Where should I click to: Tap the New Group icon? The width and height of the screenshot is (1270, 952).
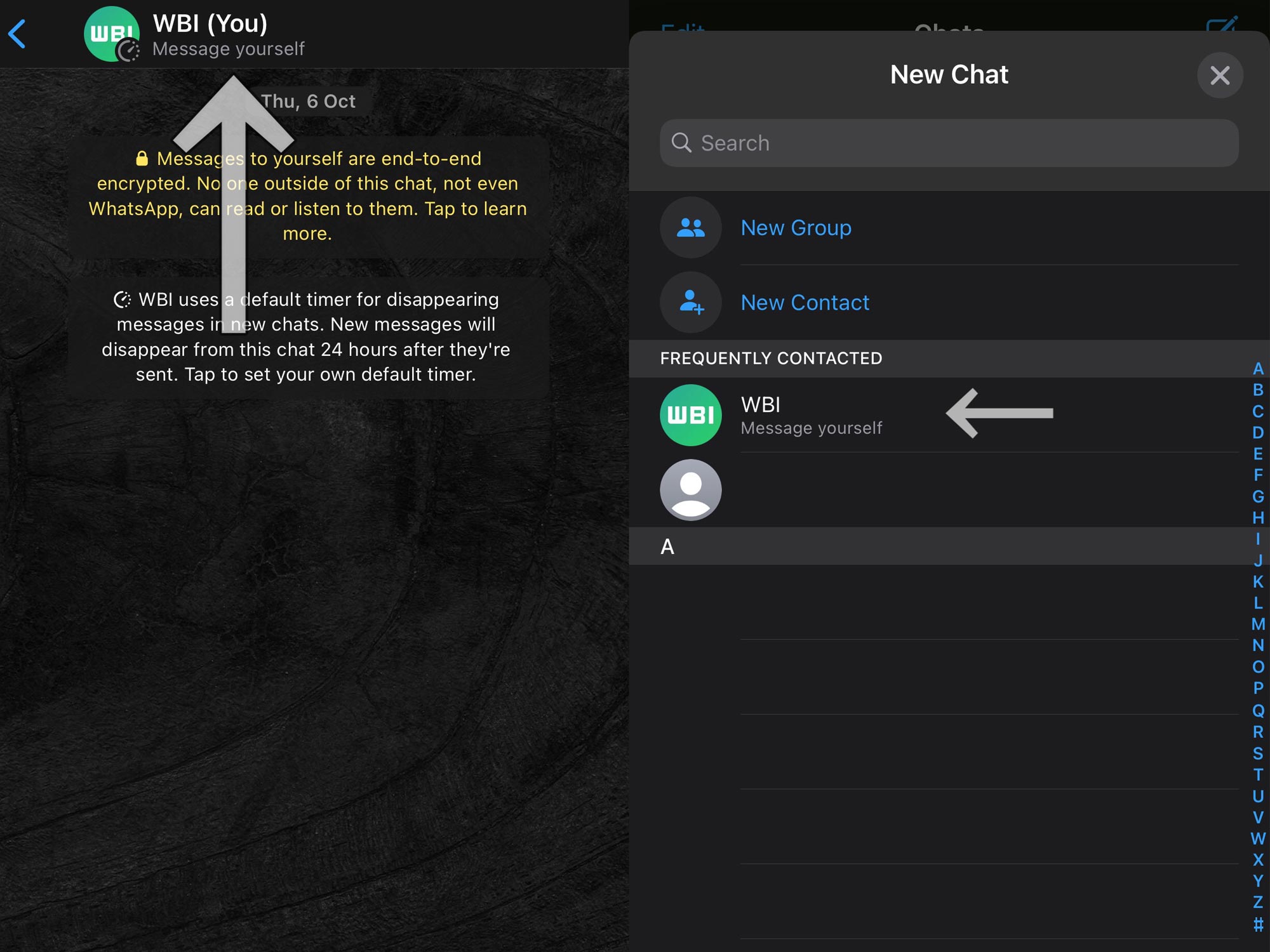(x=690, y=228)
